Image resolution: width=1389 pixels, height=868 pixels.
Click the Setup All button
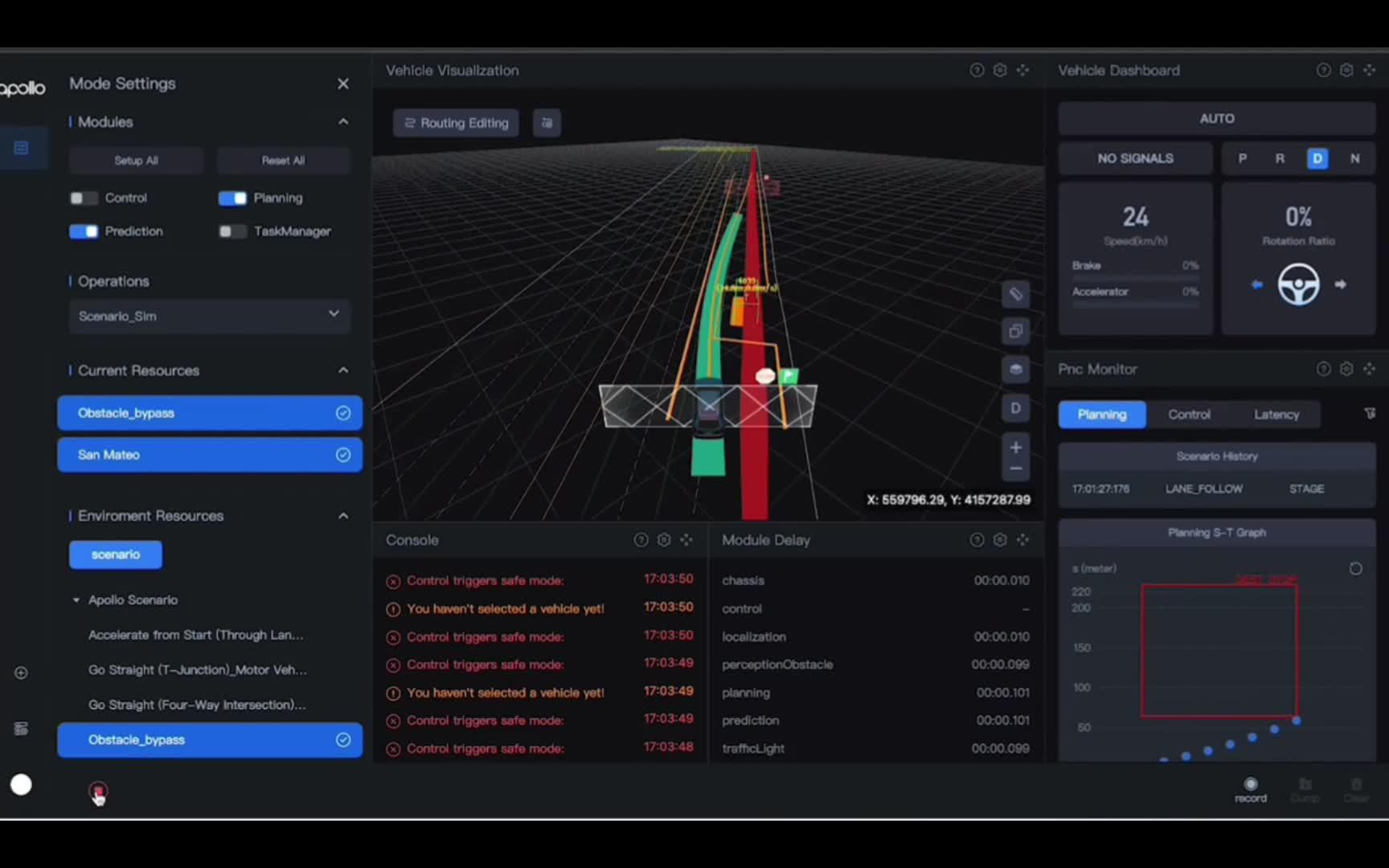(136, 160)
